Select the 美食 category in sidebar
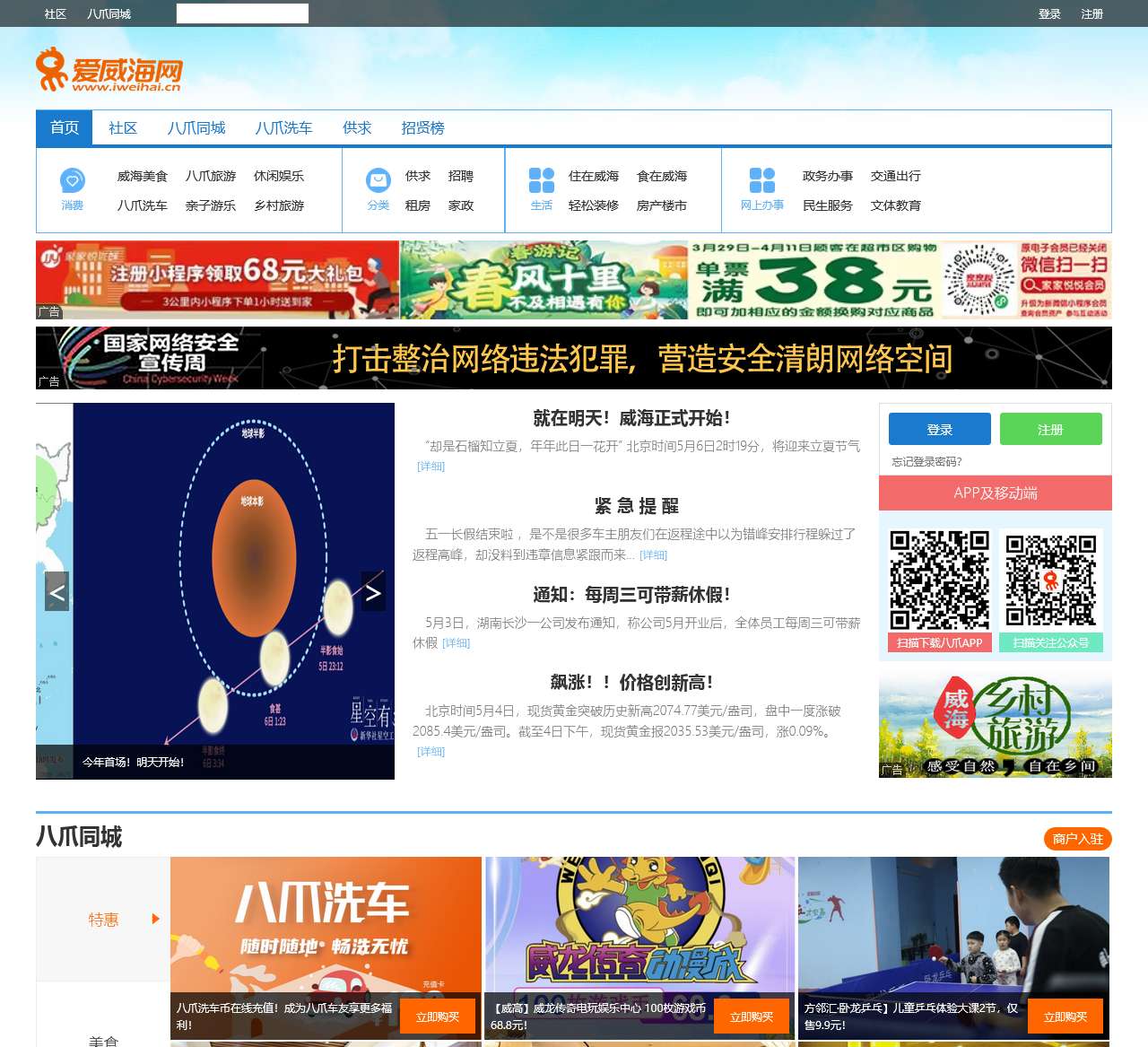The image size is (1148, 1047). (x=103, y=1041)
